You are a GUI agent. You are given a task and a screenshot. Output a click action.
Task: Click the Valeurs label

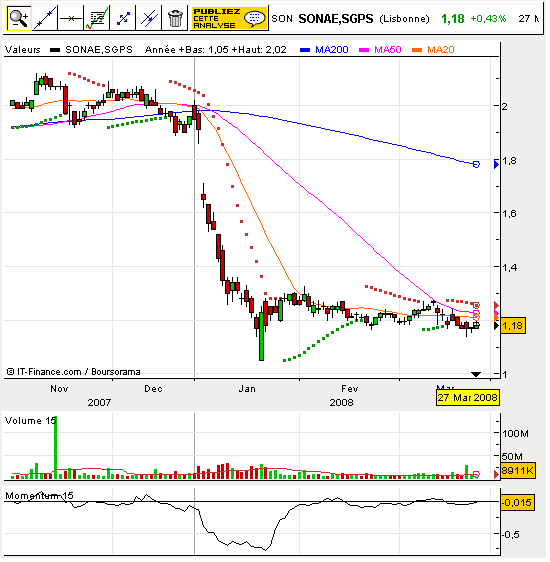pos(23,50)
